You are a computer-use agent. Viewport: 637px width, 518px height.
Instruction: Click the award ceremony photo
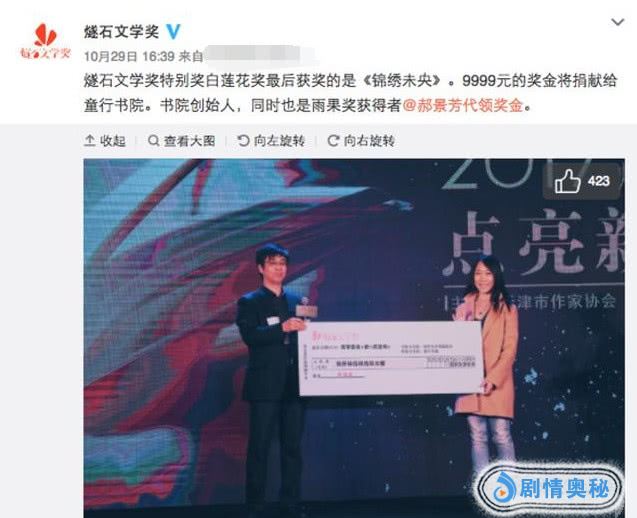tap(354, 338)
